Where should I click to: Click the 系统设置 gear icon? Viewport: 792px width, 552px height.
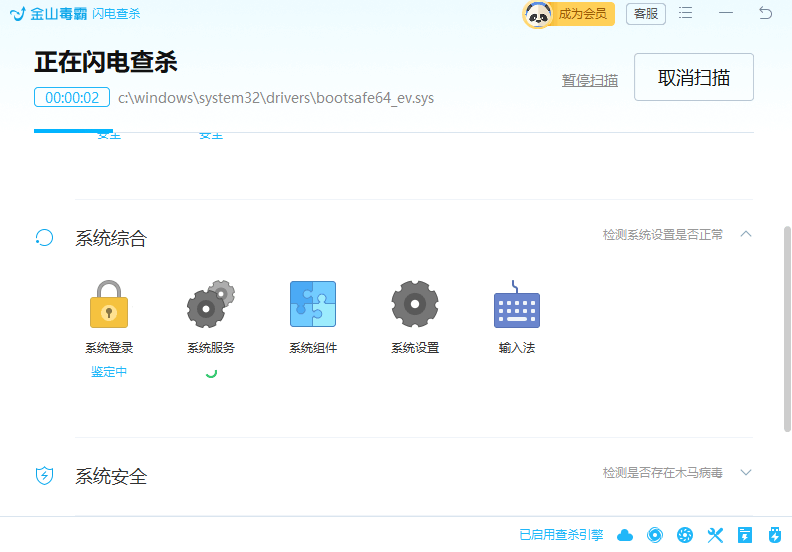click(415, 305)
